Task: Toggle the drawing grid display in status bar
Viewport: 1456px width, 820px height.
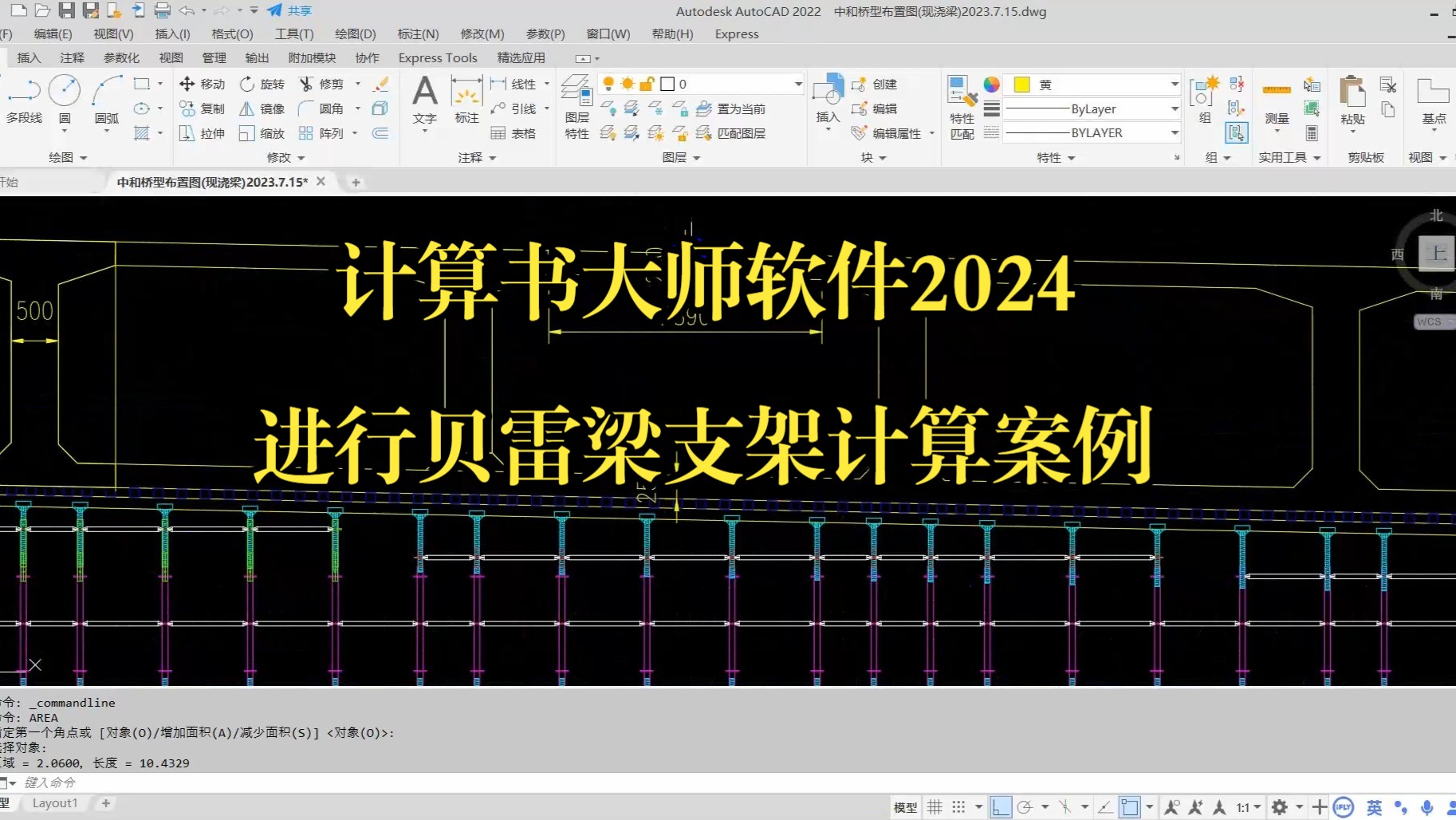Action: coord(935,807)
